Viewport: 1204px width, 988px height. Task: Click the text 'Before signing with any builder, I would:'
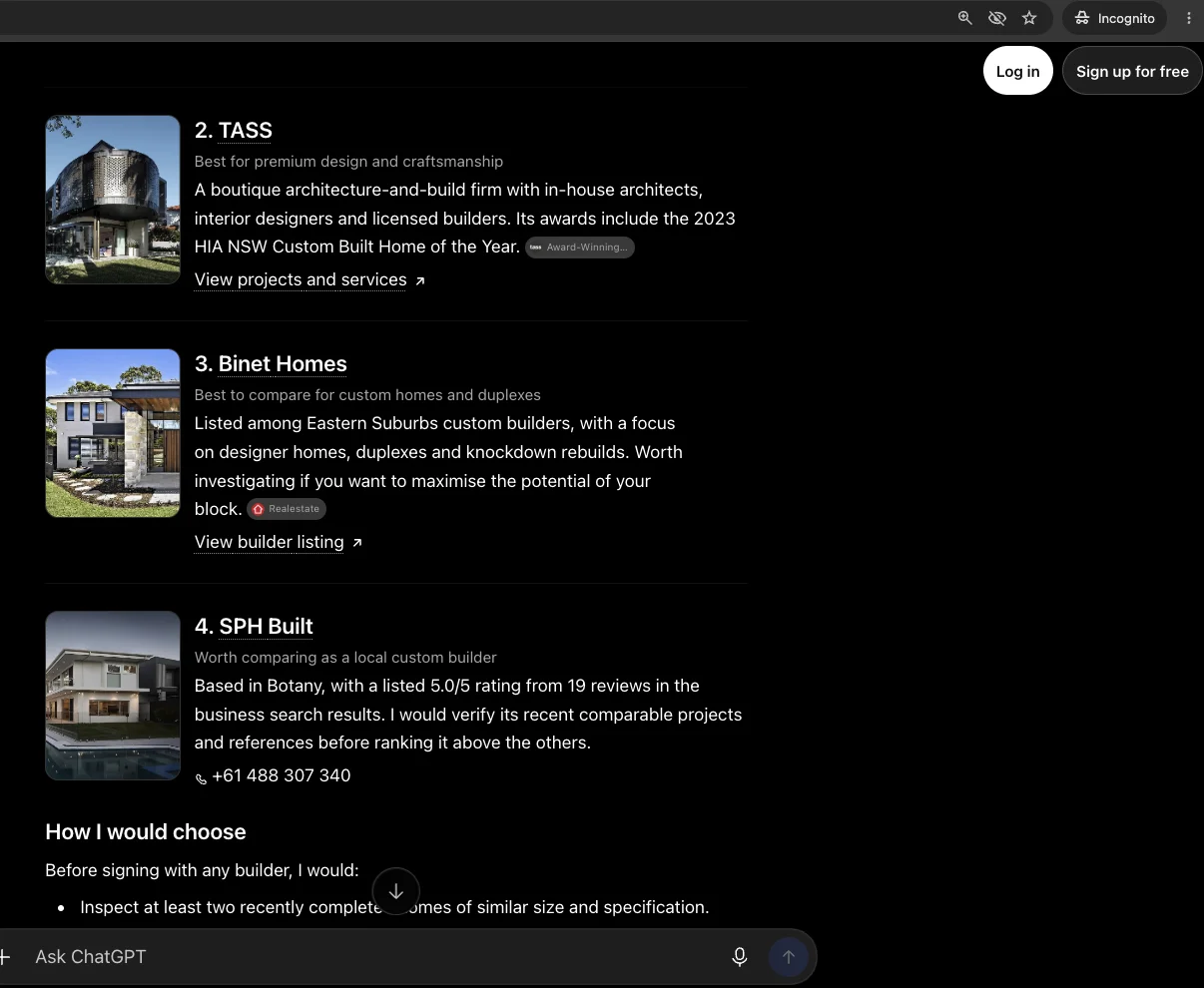pos(202,870)
